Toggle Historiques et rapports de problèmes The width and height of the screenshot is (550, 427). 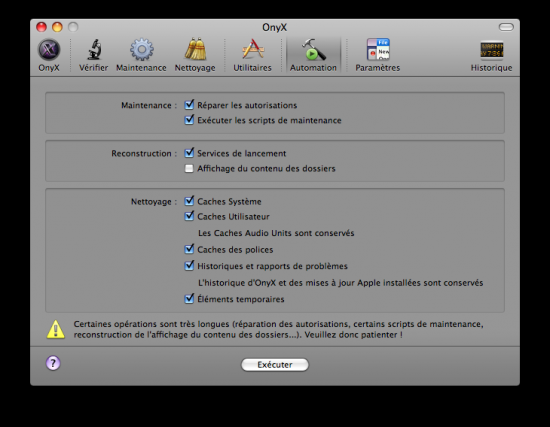point(189,266)
